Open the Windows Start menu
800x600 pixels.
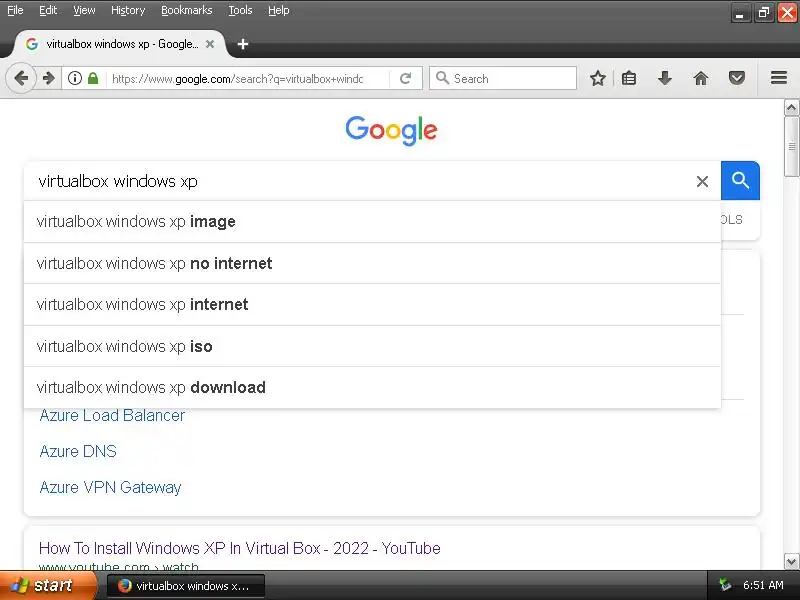48,585
